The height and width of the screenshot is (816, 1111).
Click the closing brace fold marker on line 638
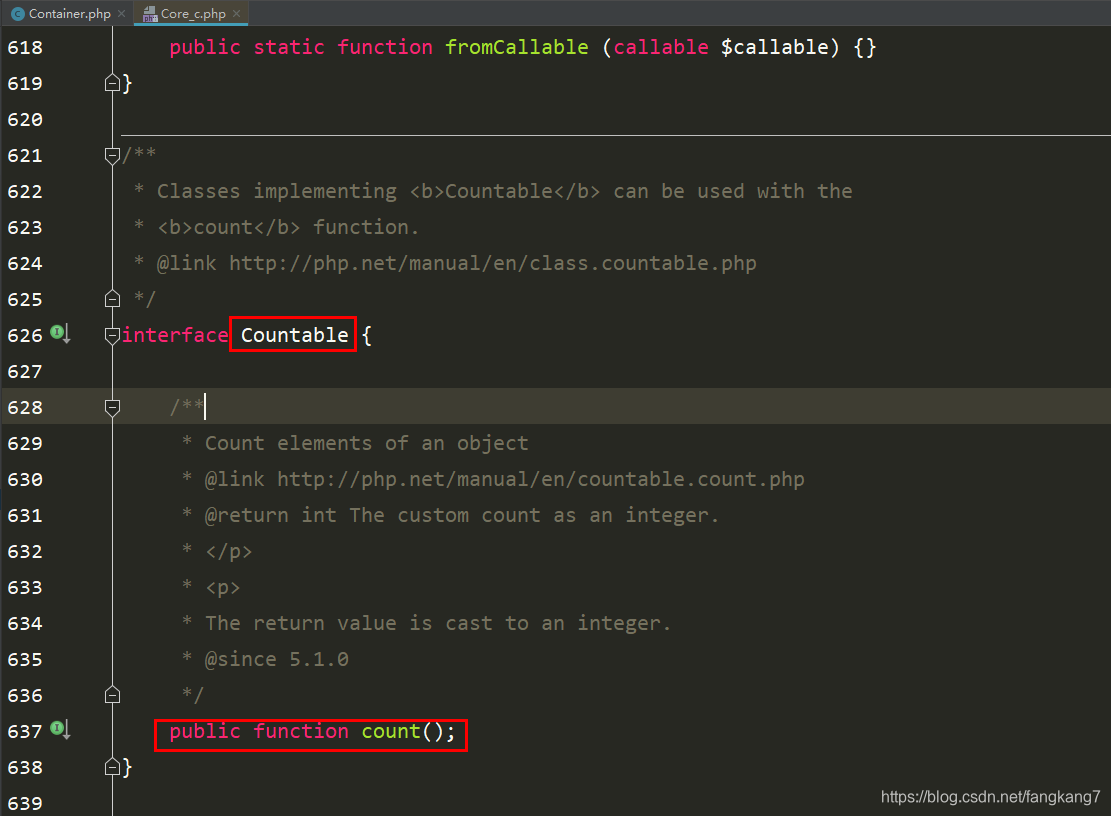pos(112,767)
